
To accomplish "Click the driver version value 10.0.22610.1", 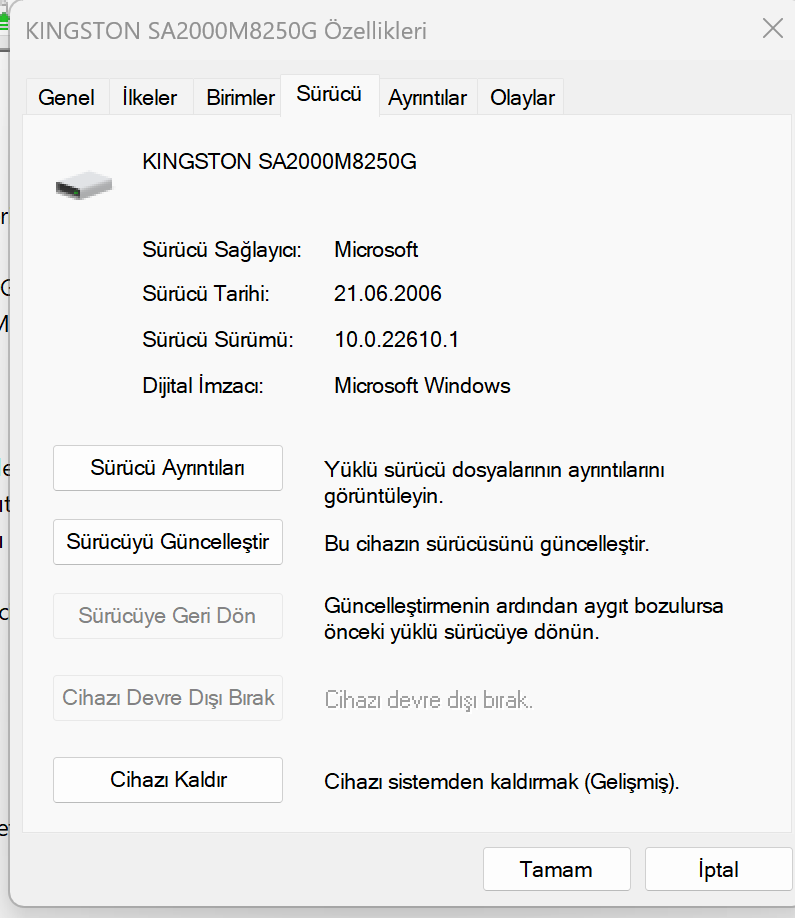I will [396, 340].
